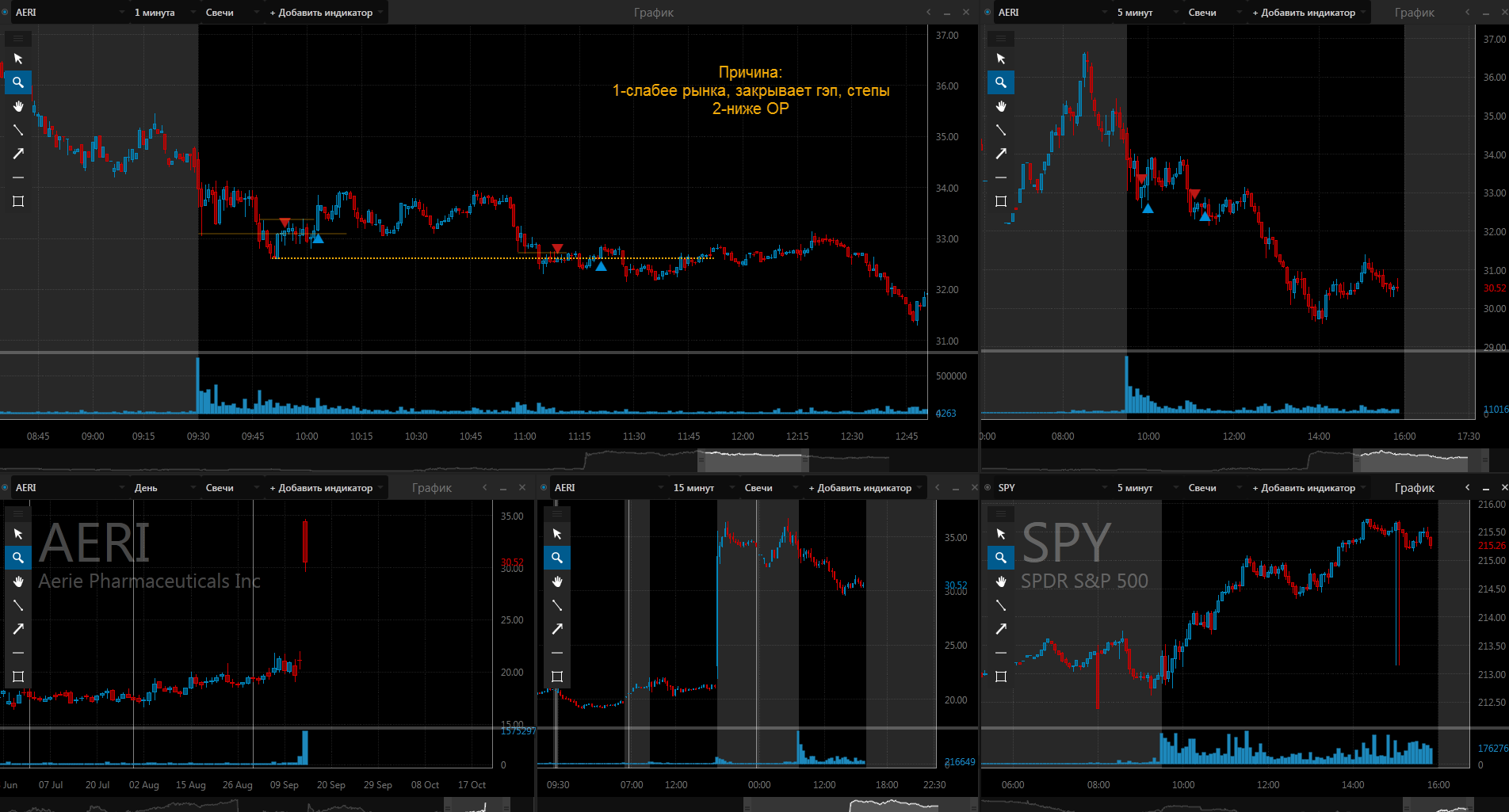Screen dimensions: 1509x812
Task: Click the График title tab of AERI 1 минута panel
Action: (x=654, y=12)
